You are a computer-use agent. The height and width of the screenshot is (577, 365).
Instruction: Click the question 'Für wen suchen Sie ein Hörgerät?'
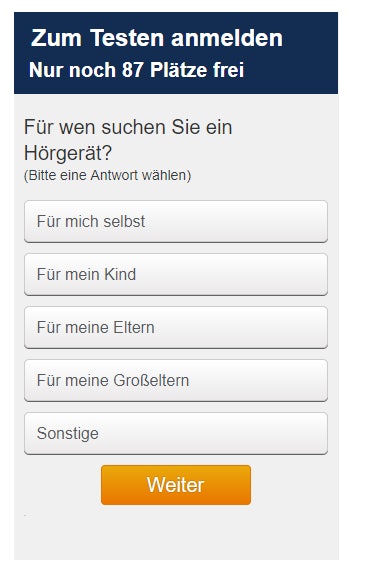(x=128, y=140)
